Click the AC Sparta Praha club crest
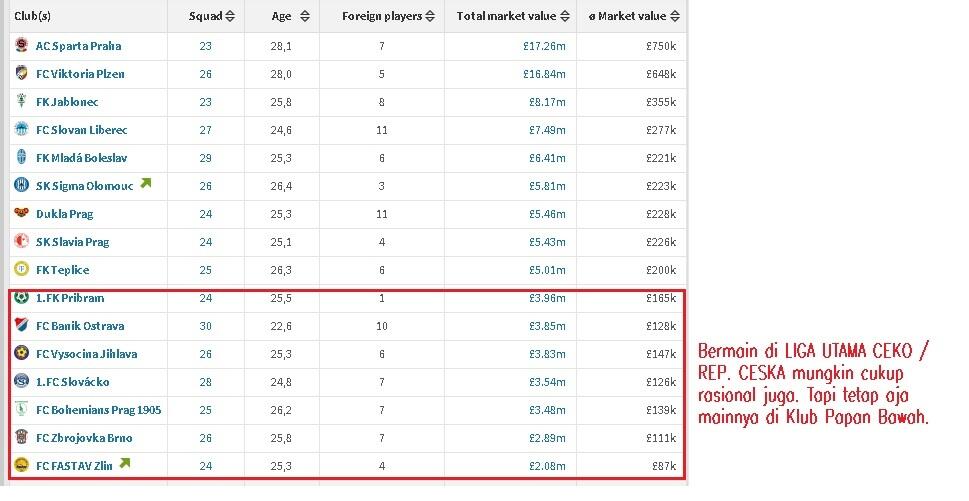 pos(22,45)
